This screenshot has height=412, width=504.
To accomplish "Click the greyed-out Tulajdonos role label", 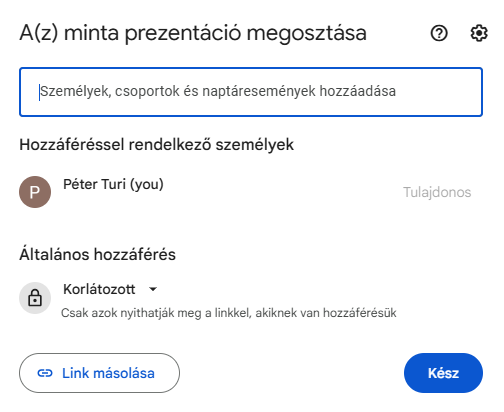I will click(437, 192).
